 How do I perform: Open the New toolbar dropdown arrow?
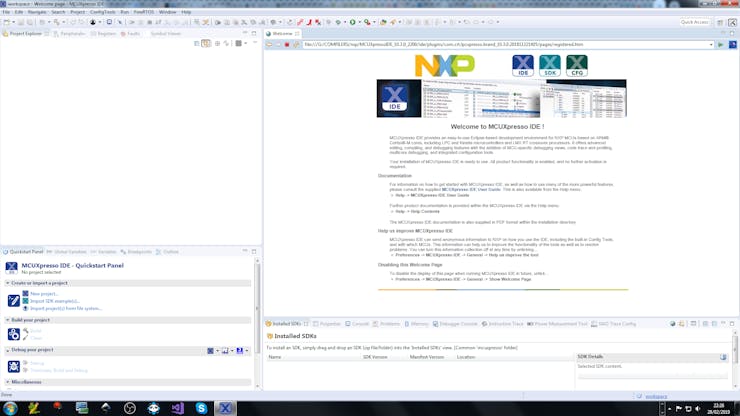[13, 22]
